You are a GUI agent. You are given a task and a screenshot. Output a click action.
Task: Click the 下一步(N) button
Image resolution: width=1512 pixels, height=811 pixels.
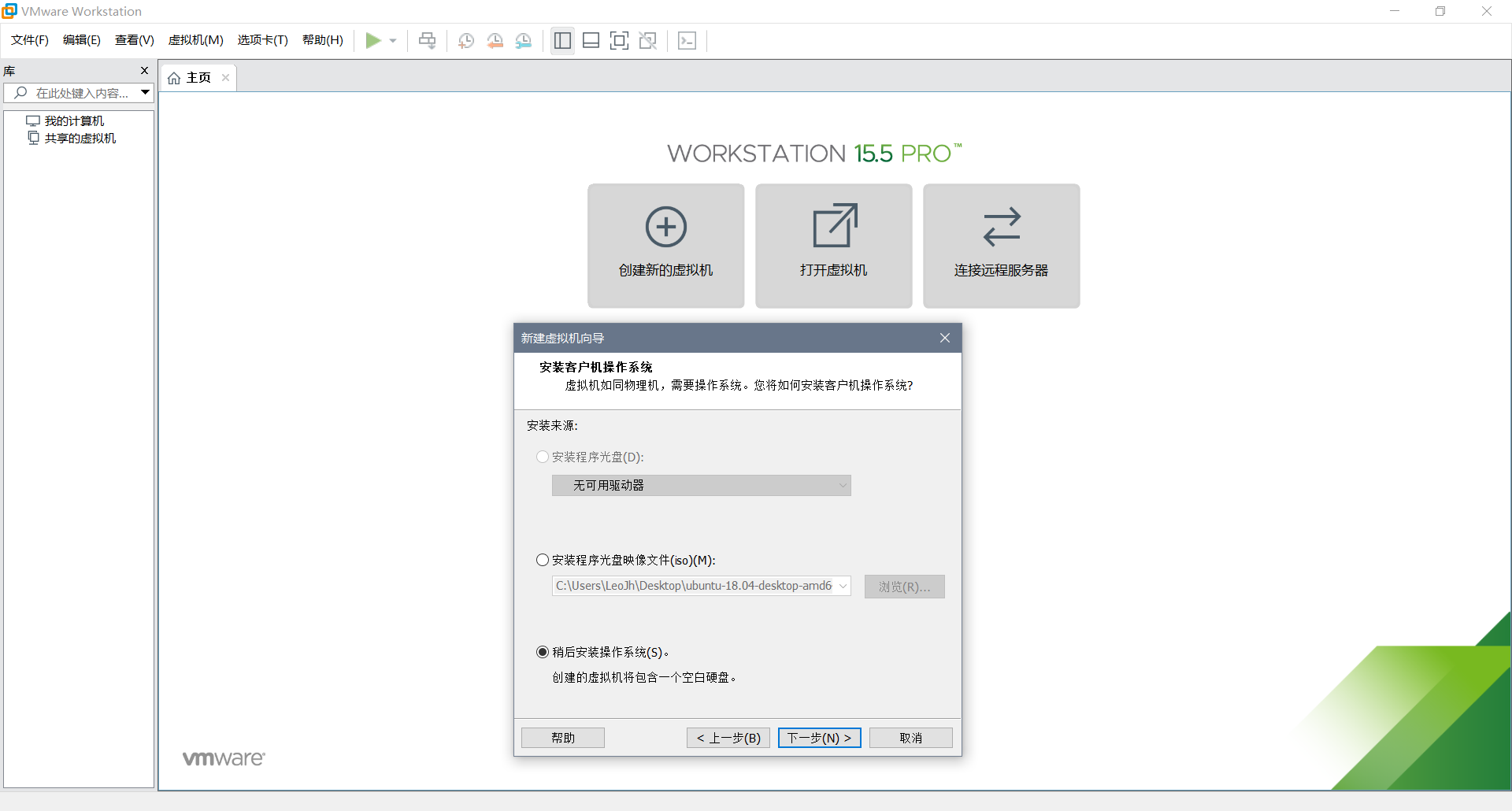(819, 738)
